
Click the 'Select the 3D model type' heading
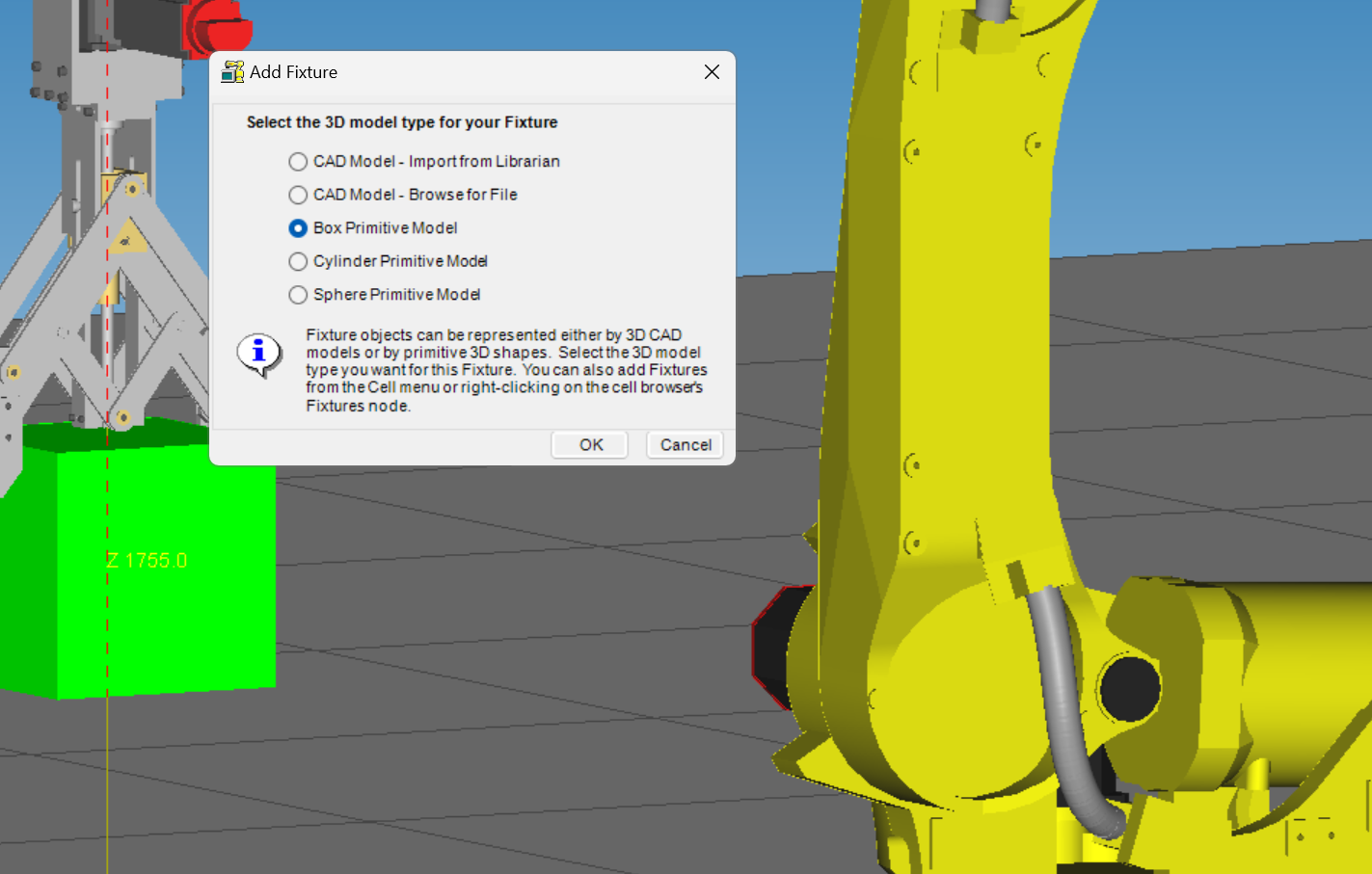pyautogui.click(x=402, y=122)
